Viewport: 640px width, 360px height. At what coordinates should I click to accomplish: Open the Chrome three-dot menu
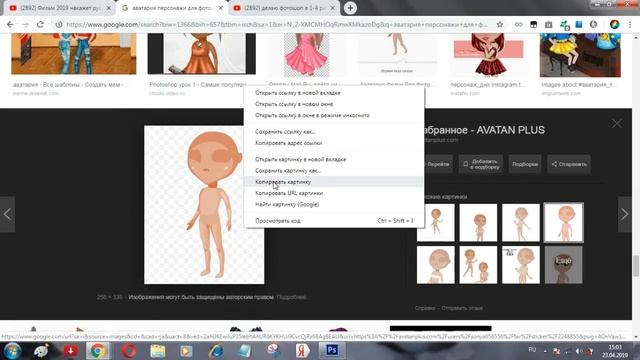click(630, 24)
